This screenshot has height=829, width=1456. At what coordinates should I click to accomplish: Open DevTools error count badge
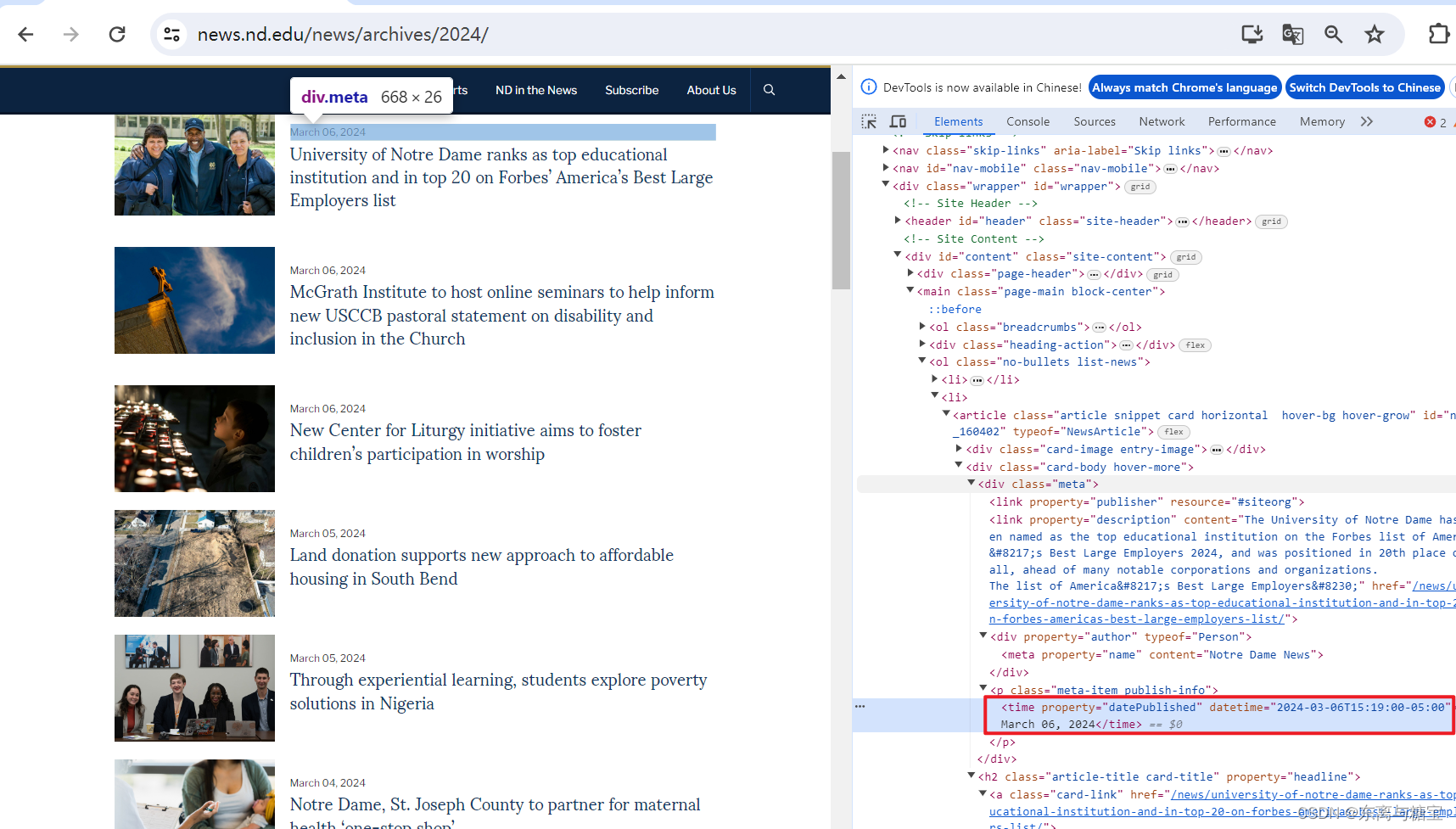1436,122
